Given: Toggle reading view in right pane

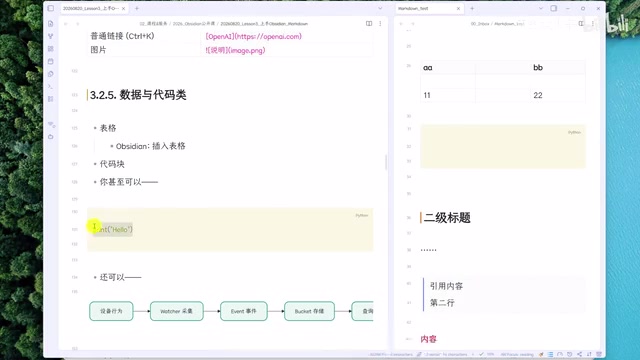Looking at the screenshot, I should tap(581, 24).
